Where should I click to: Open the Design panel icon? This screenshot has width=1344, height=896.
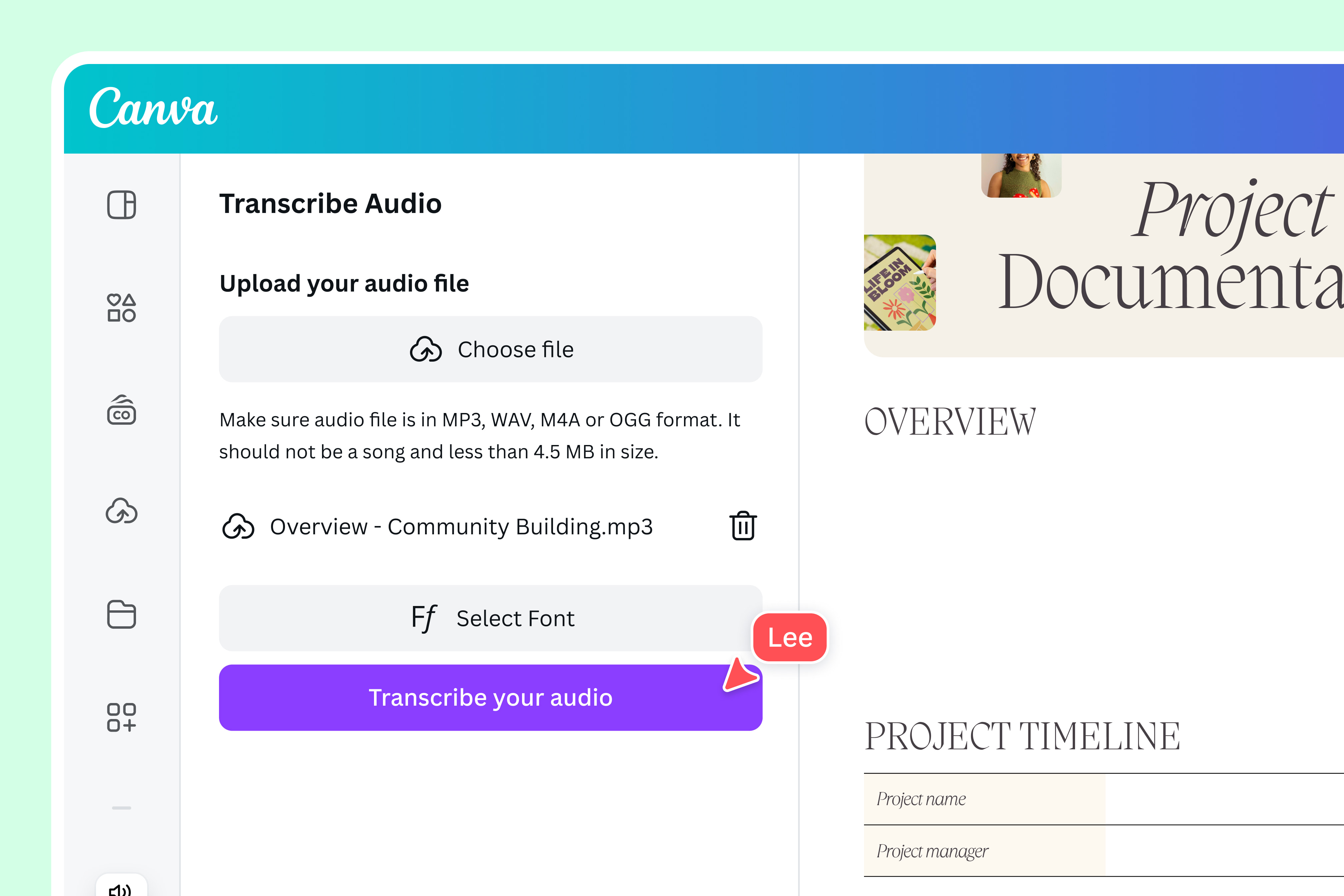(122, 206)
